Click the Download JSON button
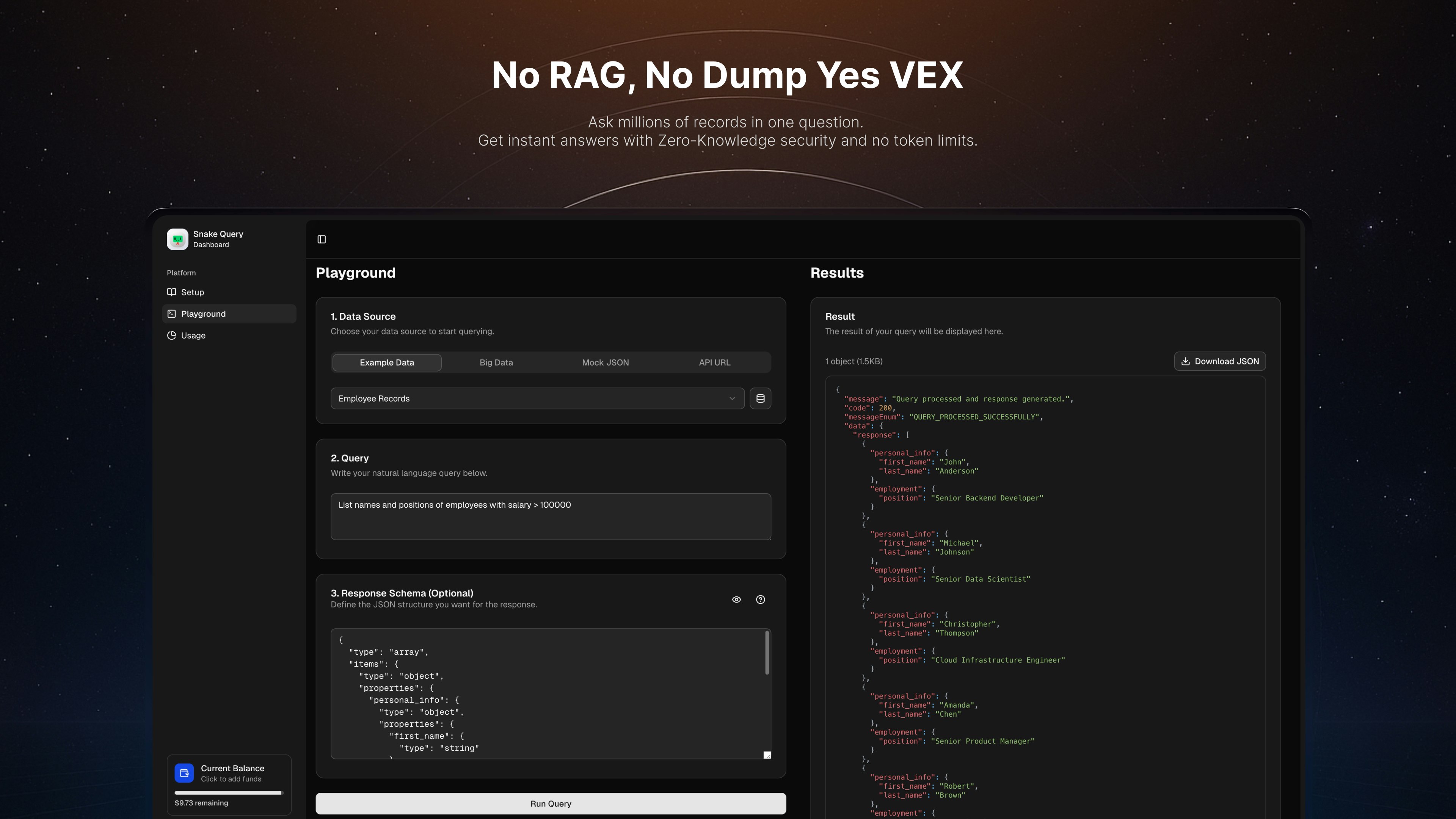Image resolution: width=1456 pixels, height=819 pixels. 1219,361
